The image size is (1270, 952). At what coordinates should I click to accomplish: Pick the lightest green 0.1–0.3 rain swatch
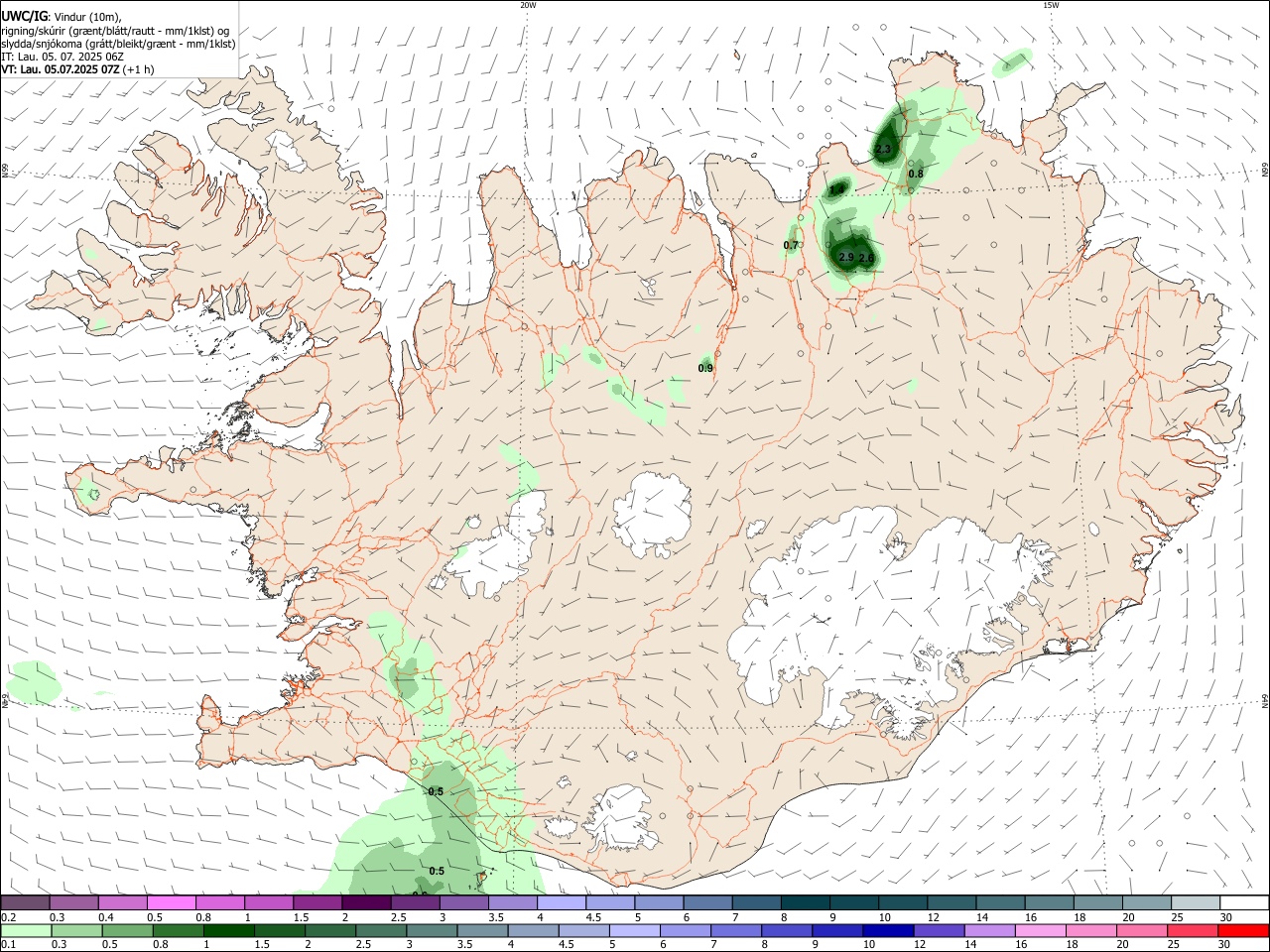pos(25,930)
